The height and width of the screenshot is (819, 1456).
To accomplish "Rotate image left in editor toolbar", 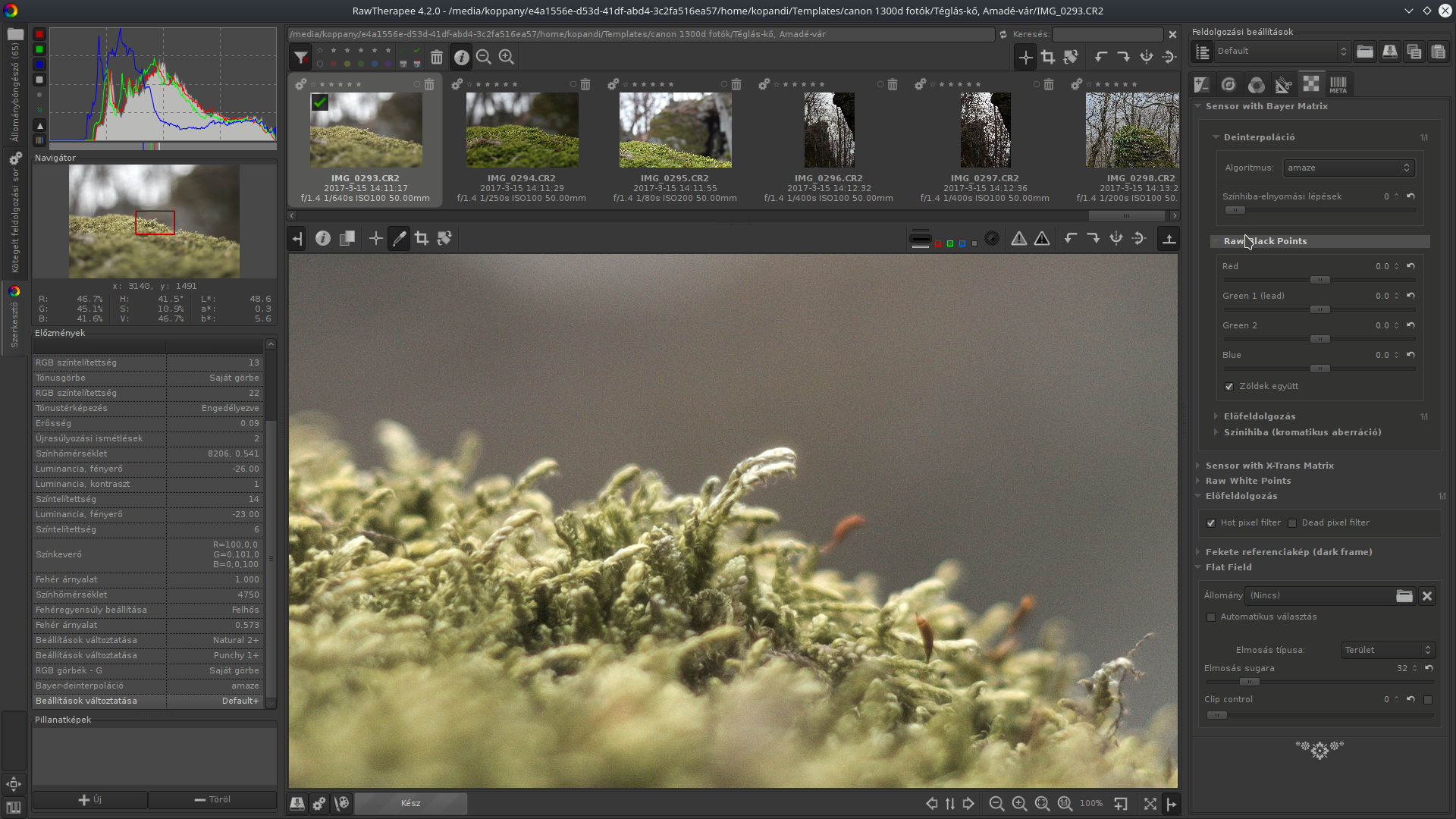I will [1070, 239].
